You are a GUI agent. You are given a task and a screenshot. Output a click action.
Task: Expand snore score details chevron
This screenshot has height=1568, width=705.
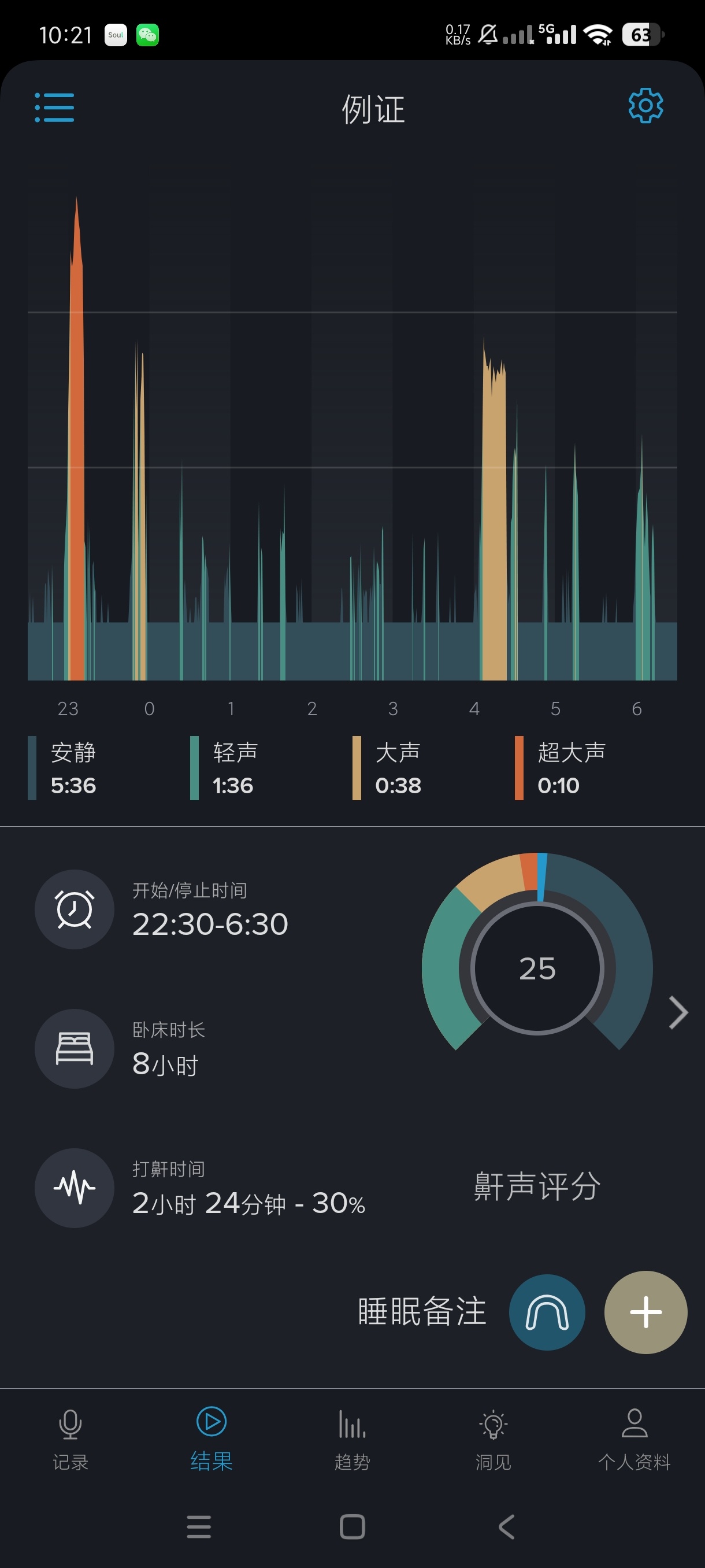(x=678, y=1012)
